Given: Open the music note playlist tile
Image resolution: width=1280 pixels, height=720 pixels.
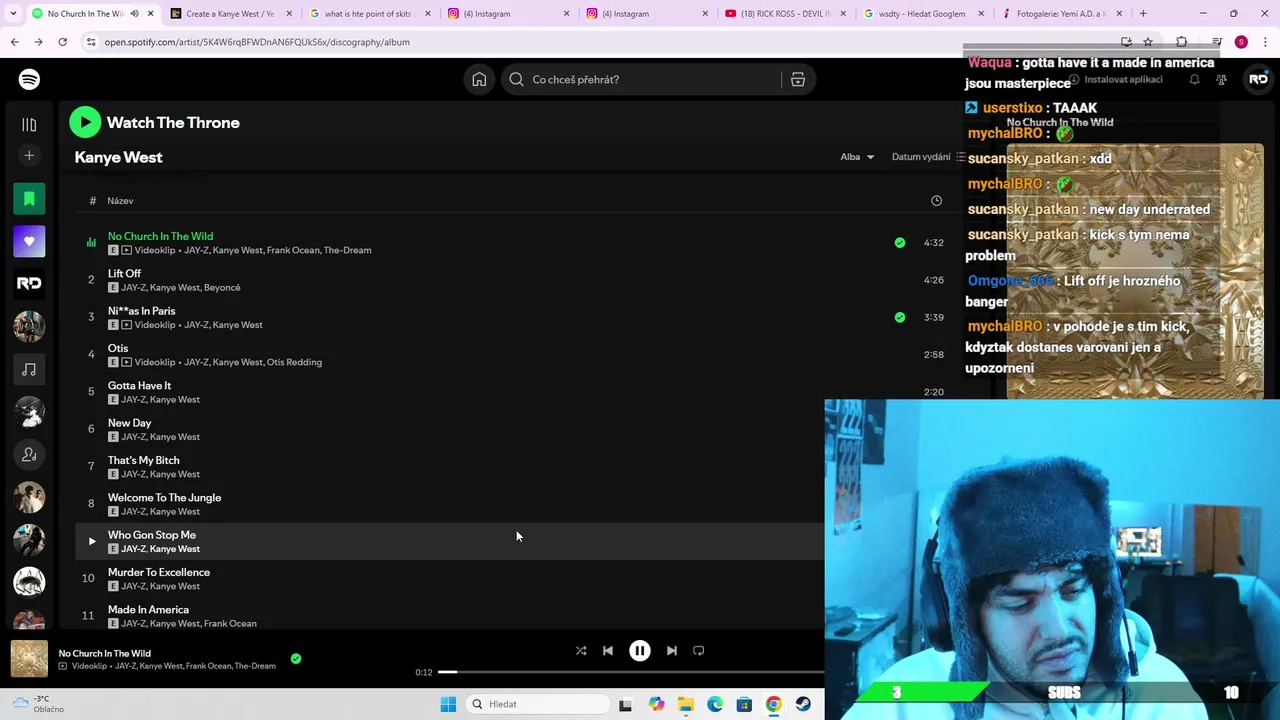Looking at the screenshot, I should coord(29,369).
